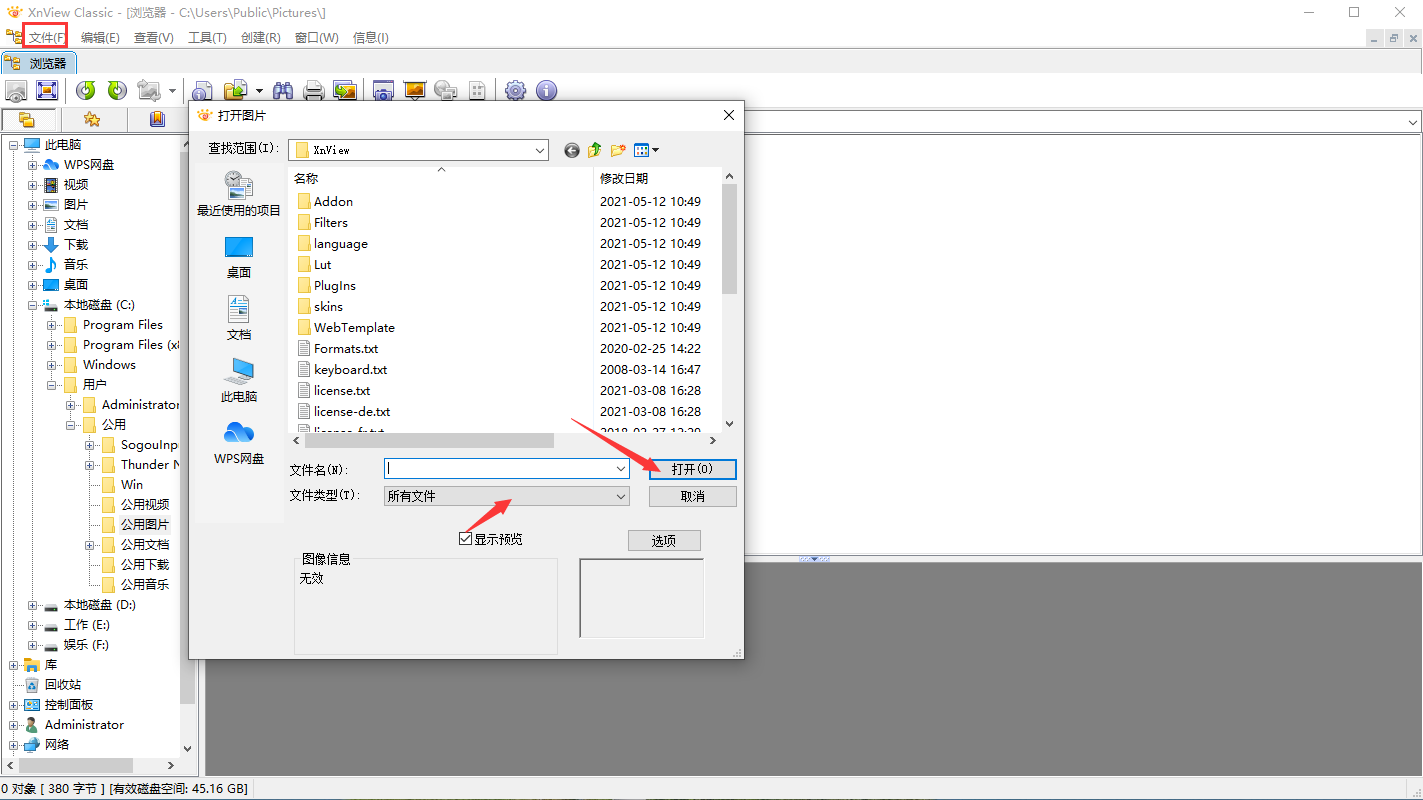1423x800 pixels.
Task: Open settings via the gear icon
Action: [x=515, y=91]
